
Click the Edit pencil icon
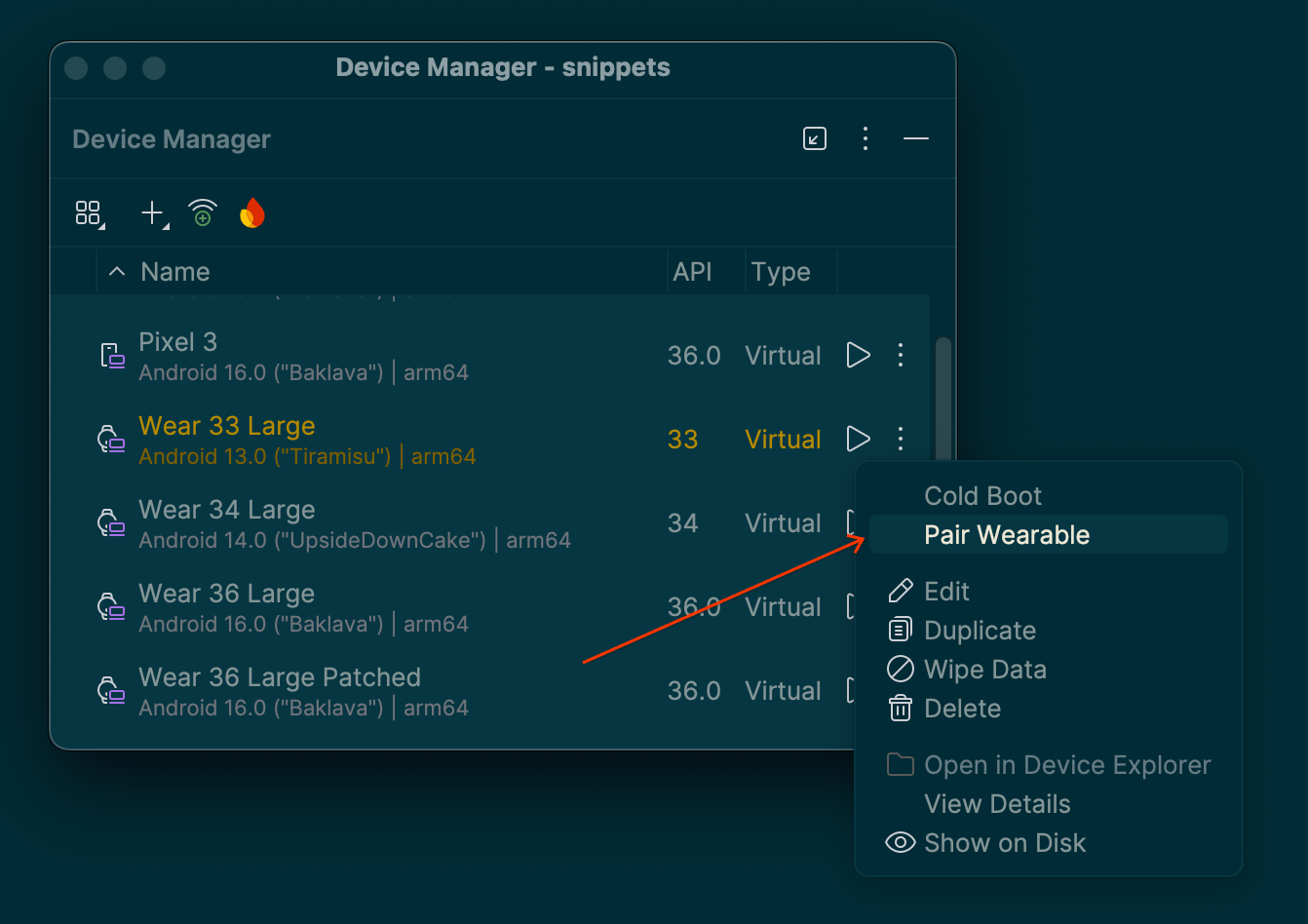(x=900, y=591)
